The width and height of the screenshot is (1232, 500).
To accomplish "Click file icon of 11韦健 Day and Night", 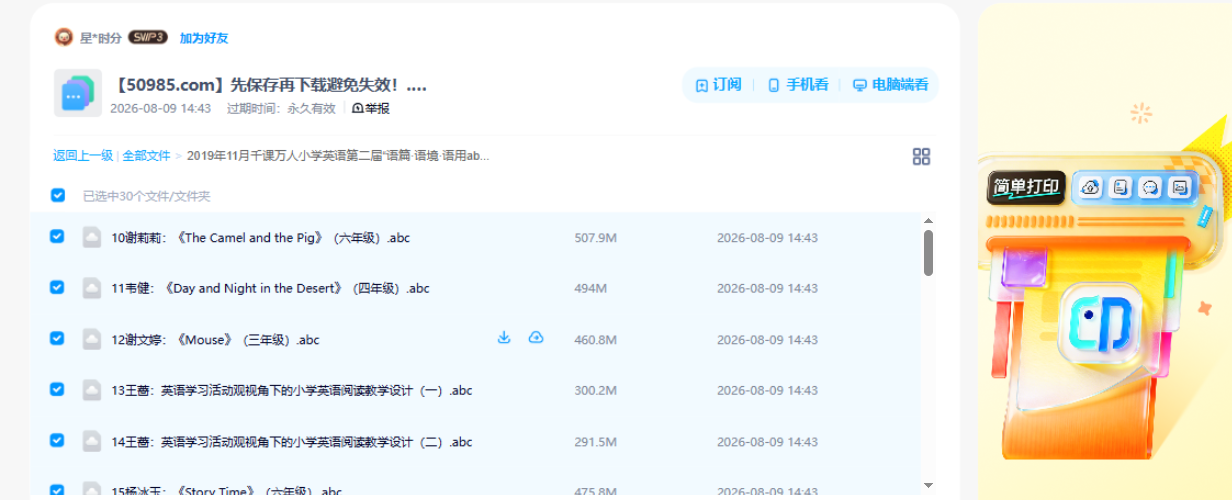I will pyautogui.click(x=92, y=288).
